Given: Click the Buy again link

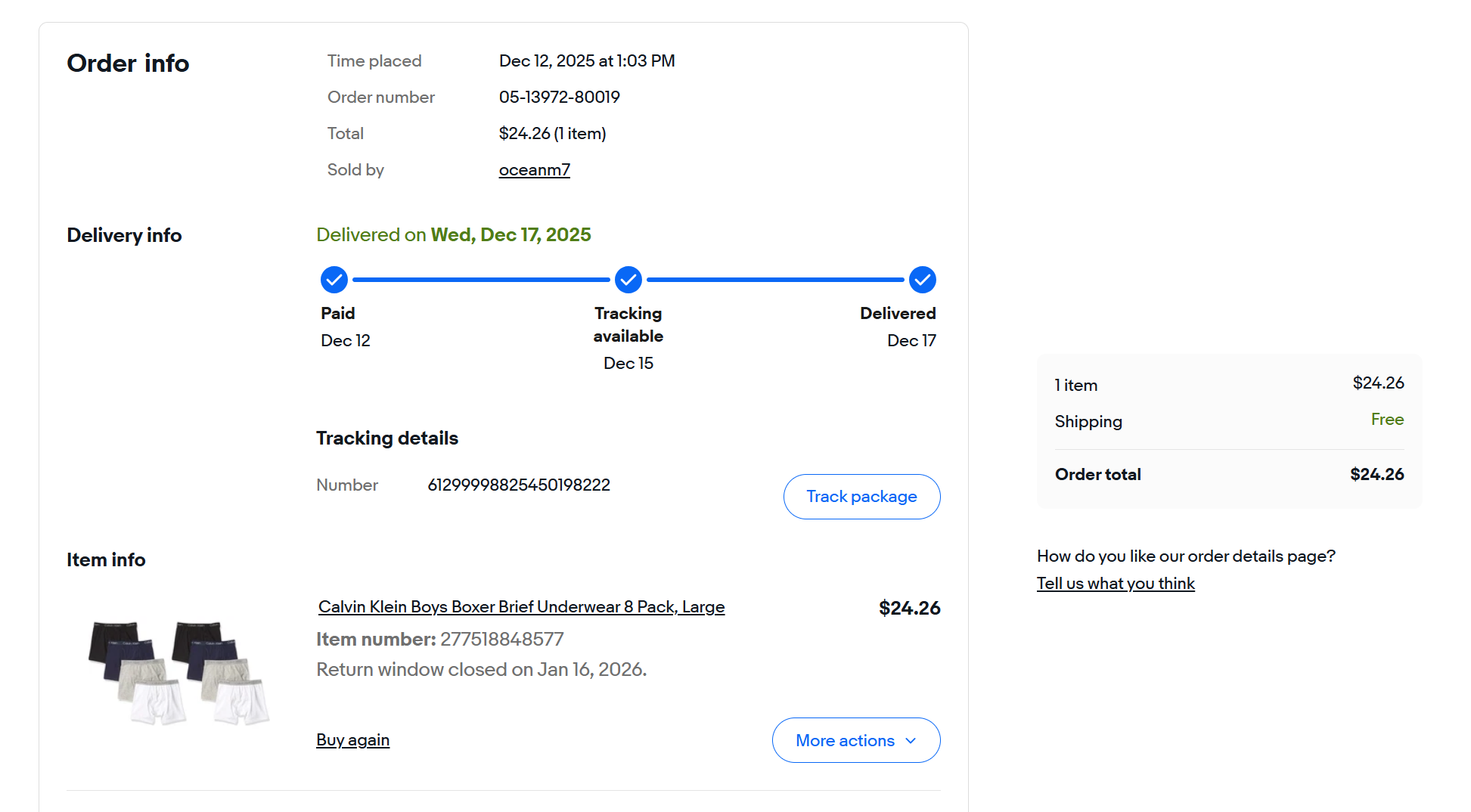Looking at the screenshot, I should click(x=352, y=740).
